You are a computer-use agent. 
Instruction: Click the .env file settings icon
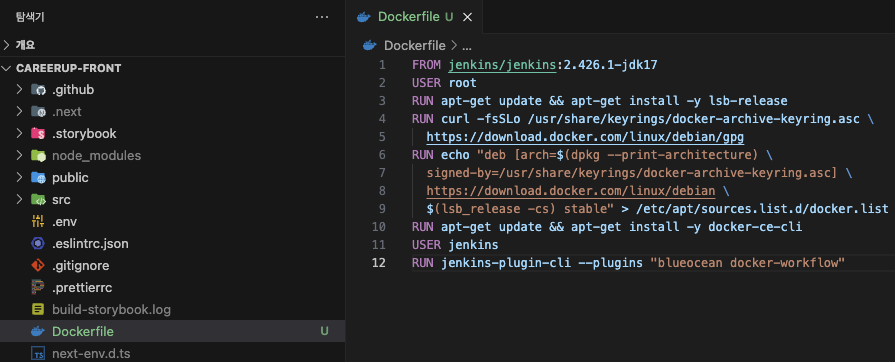click(38, 222)
